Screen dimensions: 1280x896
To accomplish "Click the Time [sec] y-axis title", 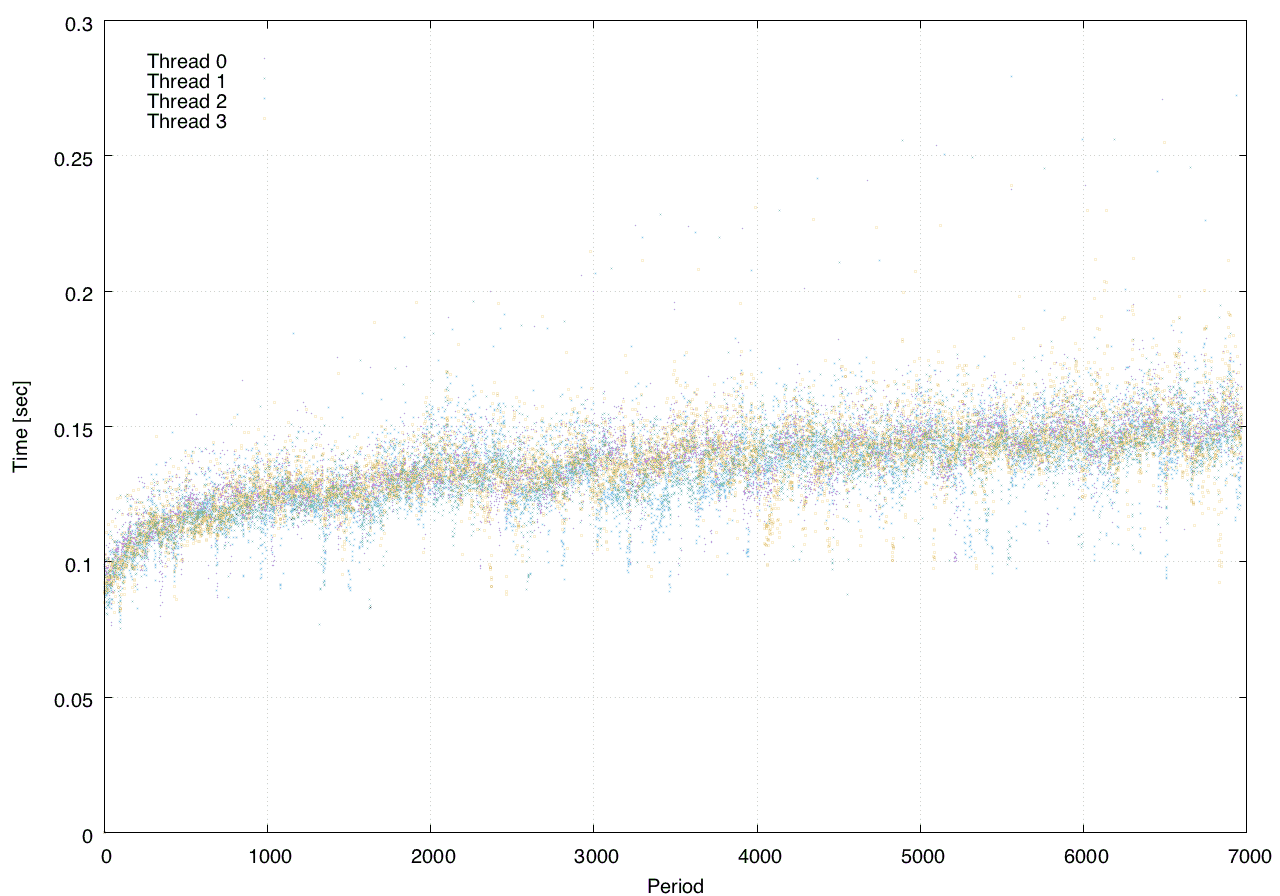I will 20,426.
